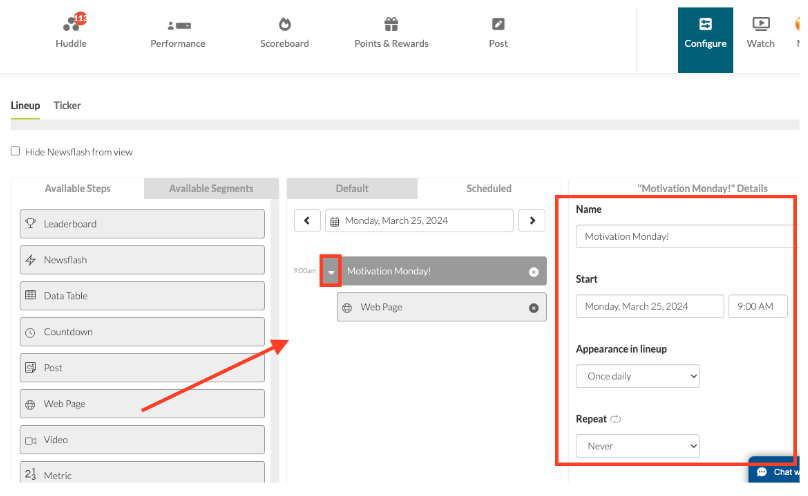Open the Start date Monday, March 25 picker
The width and height of the screenshot is (808, 496).
click(650, 306)
